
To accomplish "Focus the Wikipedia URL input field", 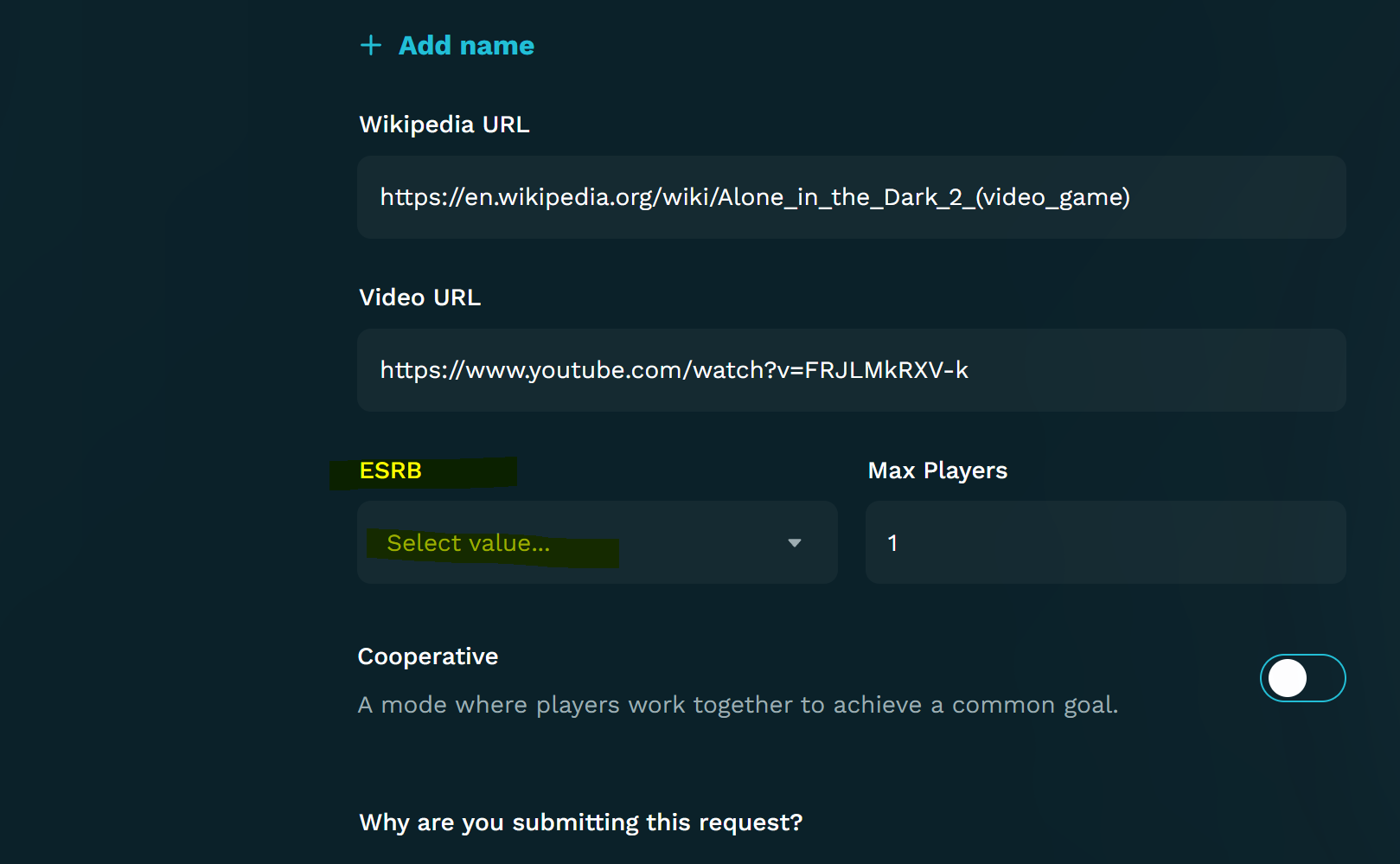I will (851, 197).
